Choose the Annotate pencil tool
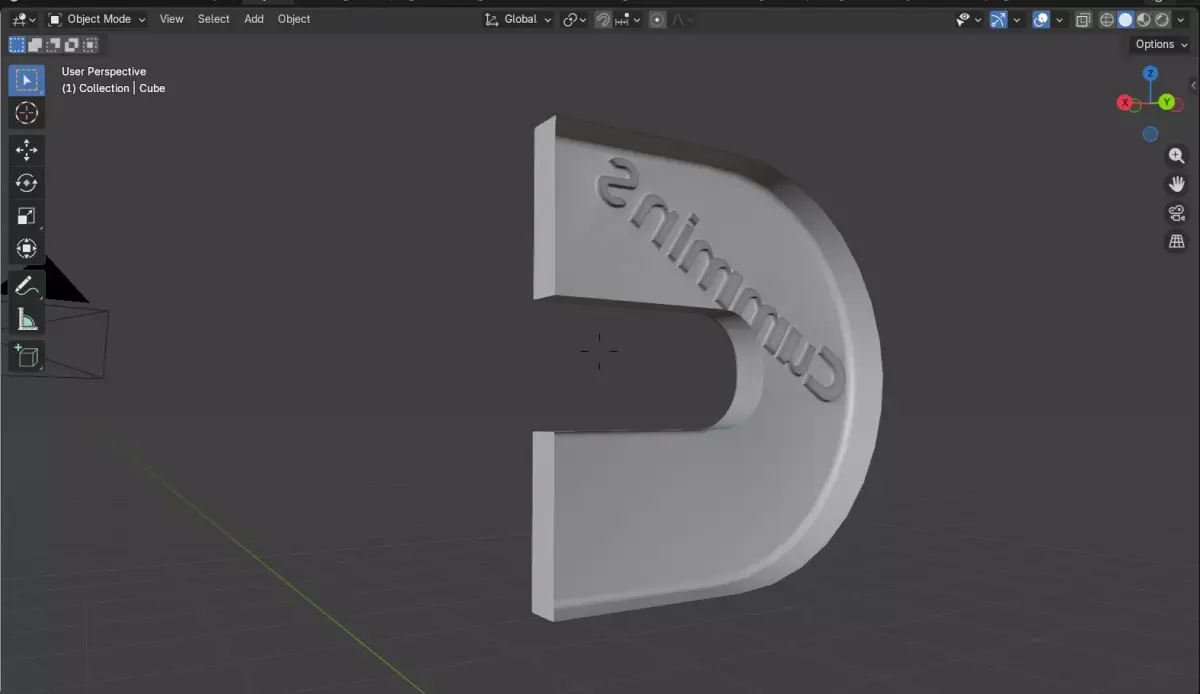Viewport: 1200px width, 694px height. point(27,287)
